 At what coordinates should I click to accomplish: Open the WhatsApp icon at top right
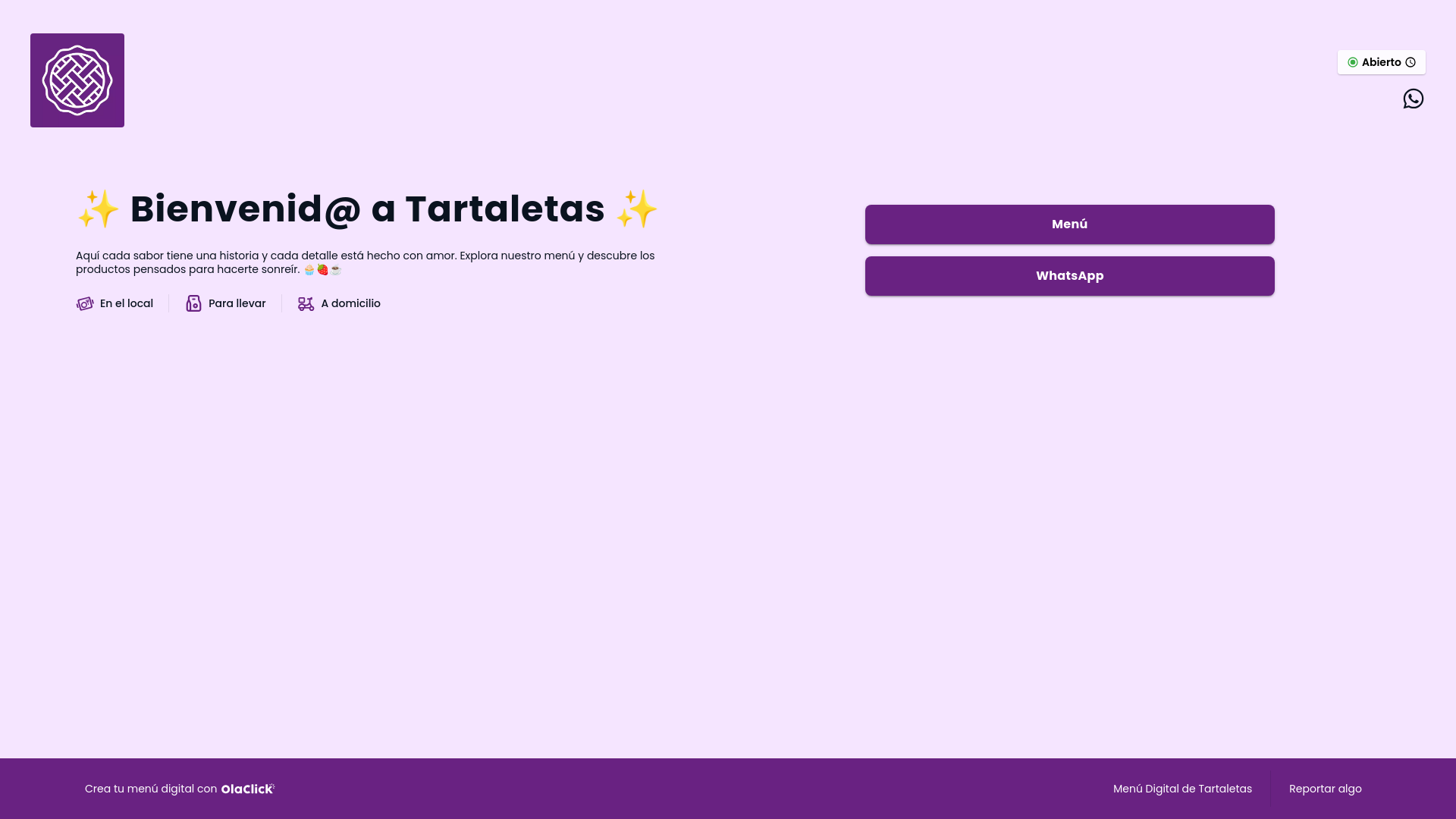pos(1414,99)
